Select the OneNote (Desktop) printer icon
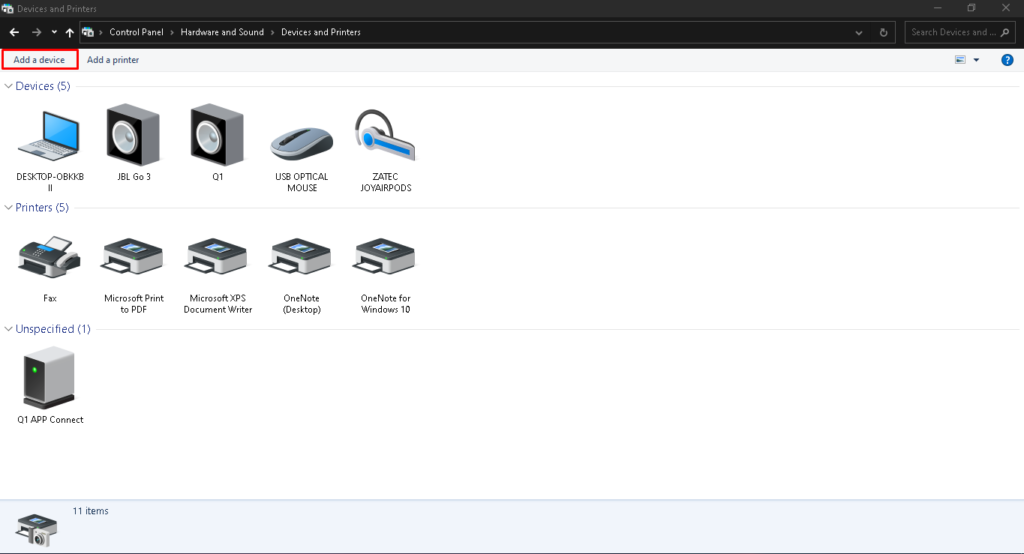 point(301,257)
